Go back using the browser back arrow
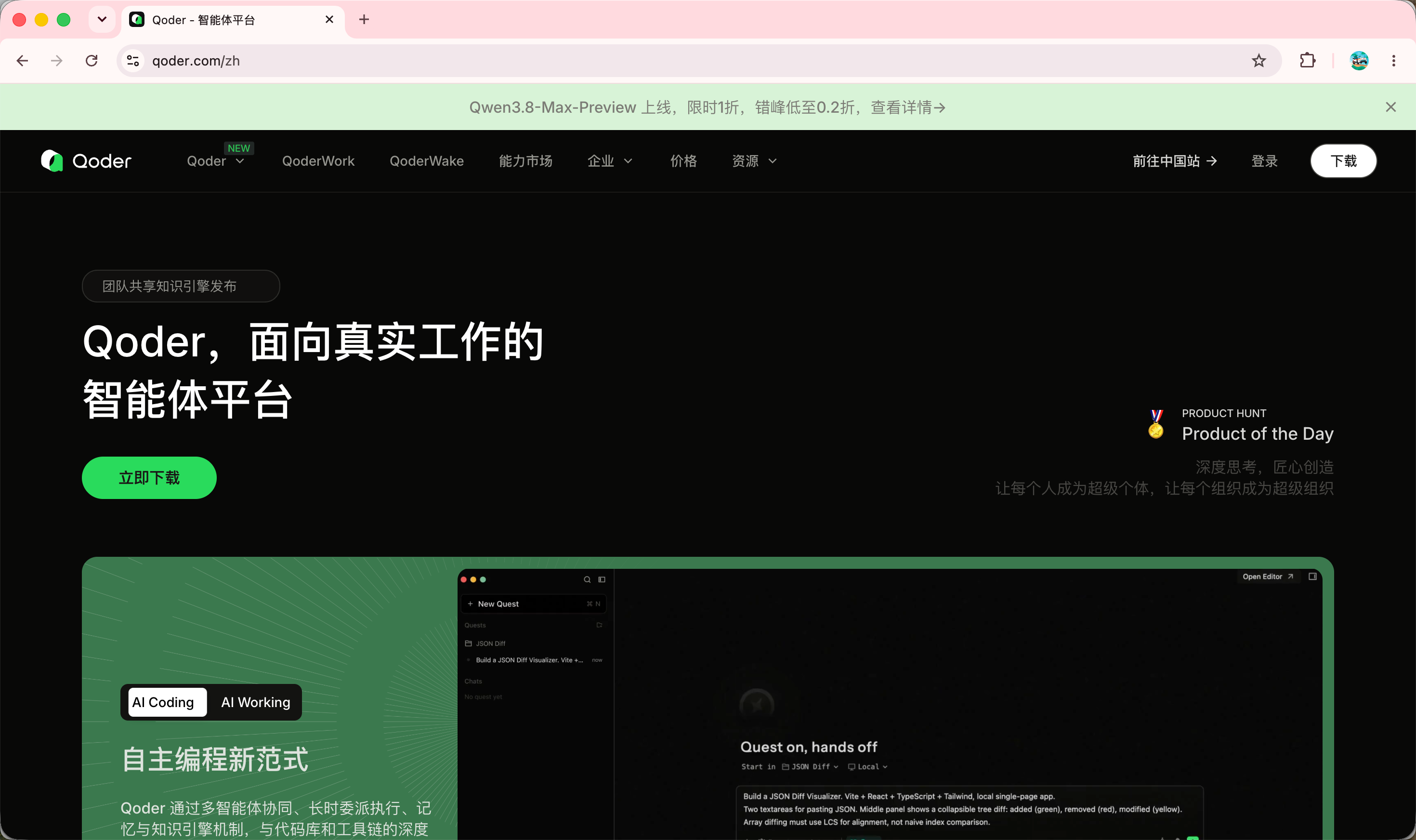This screenshot has width=1416, height=840. tap(23, 61)
